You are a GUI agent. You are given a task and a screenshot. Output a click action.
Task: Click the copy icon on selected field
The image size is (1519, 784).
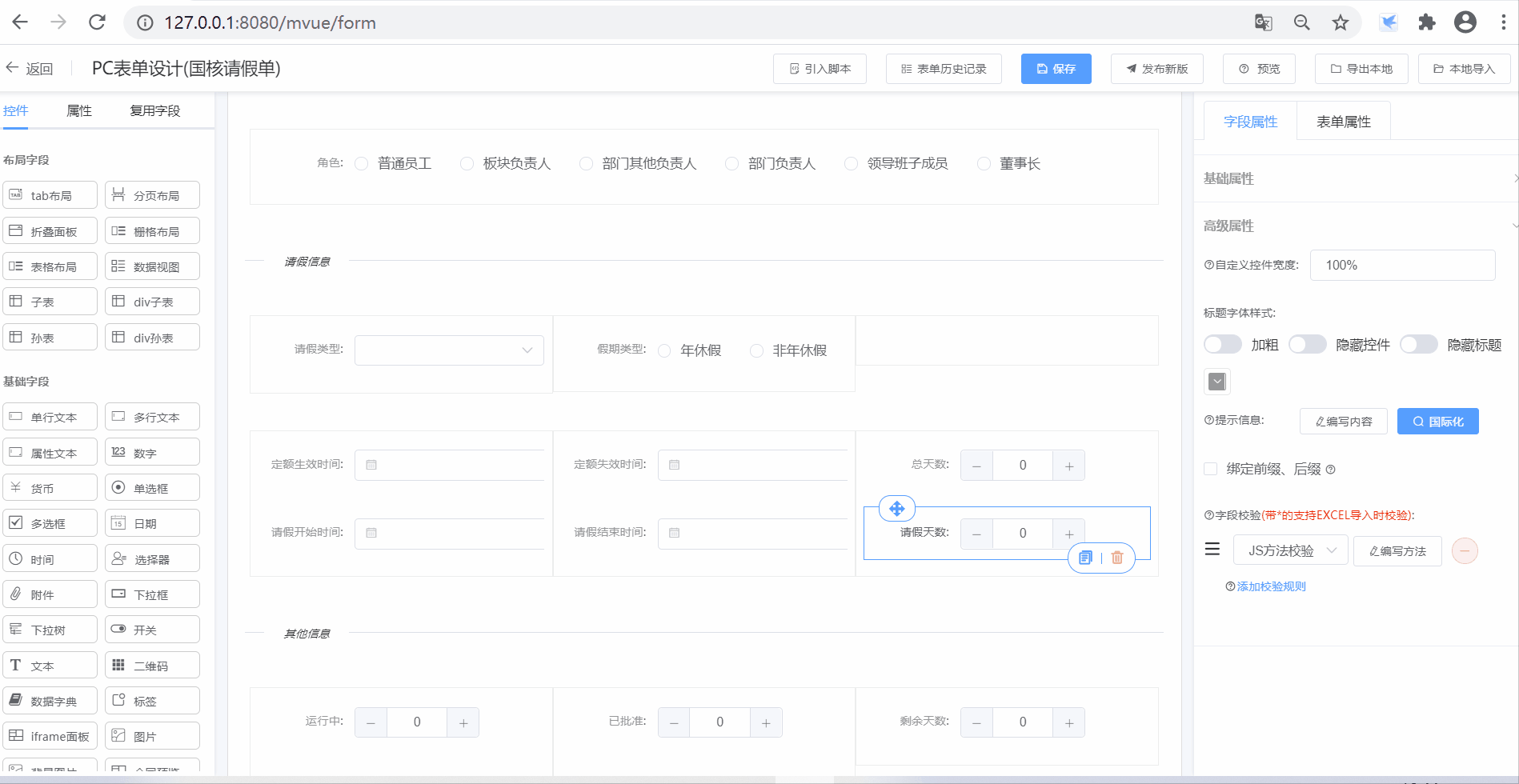1085,558
